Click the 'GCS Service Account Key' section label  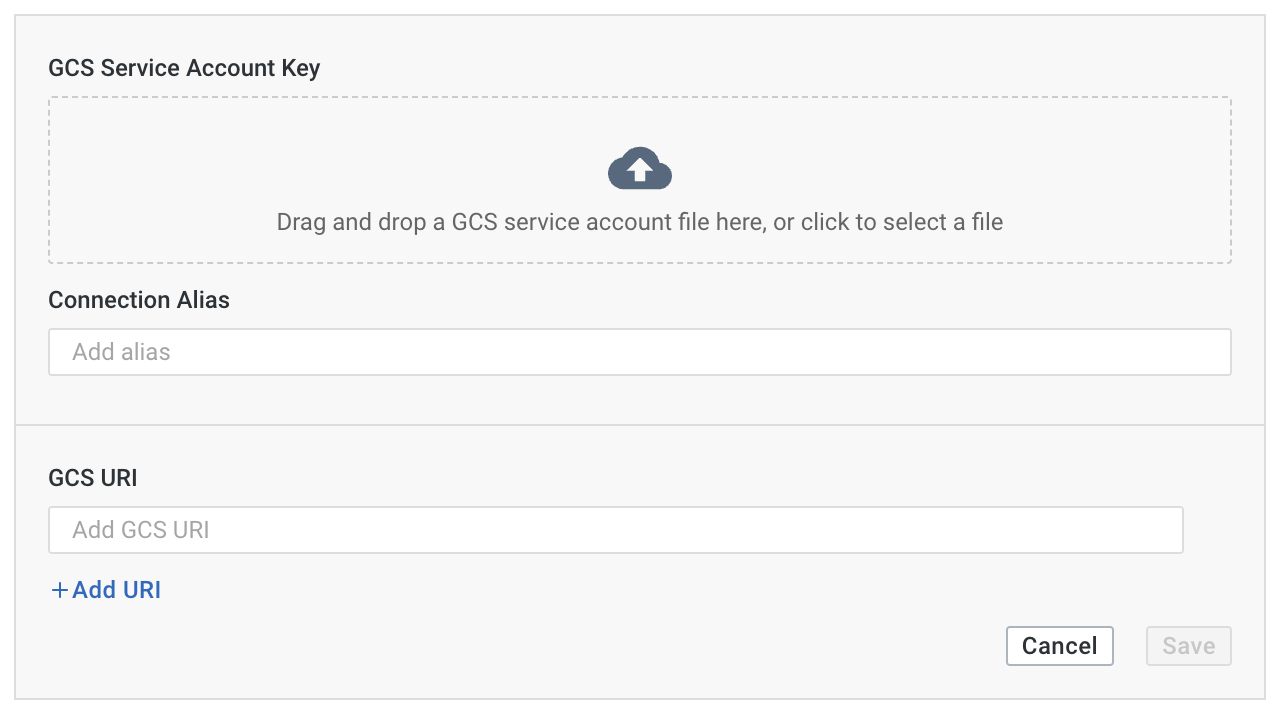[x=183, y=68]
